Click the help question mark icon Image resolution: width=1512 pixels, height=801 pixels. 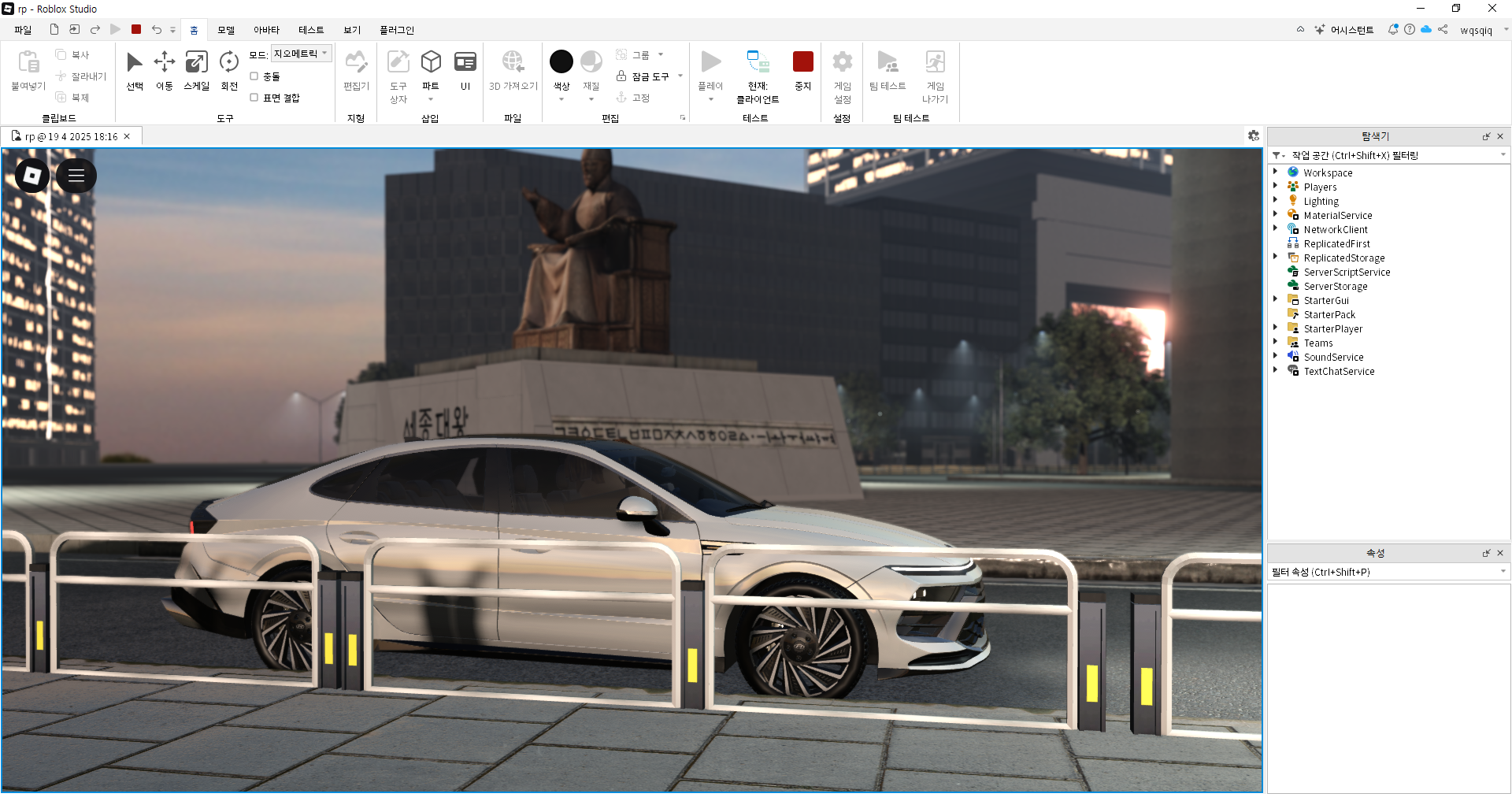click(1410, 29)
